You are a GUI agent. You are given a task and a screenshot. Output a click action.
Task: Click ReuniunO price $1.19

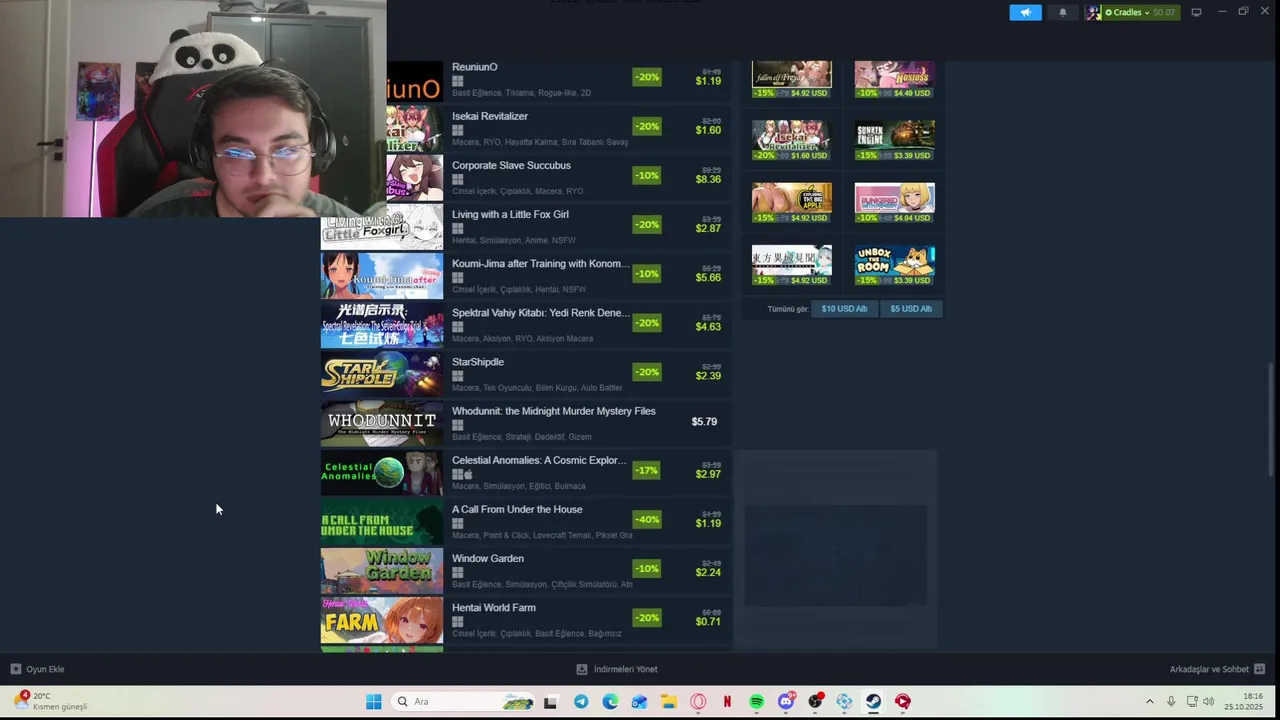point(708,81)
